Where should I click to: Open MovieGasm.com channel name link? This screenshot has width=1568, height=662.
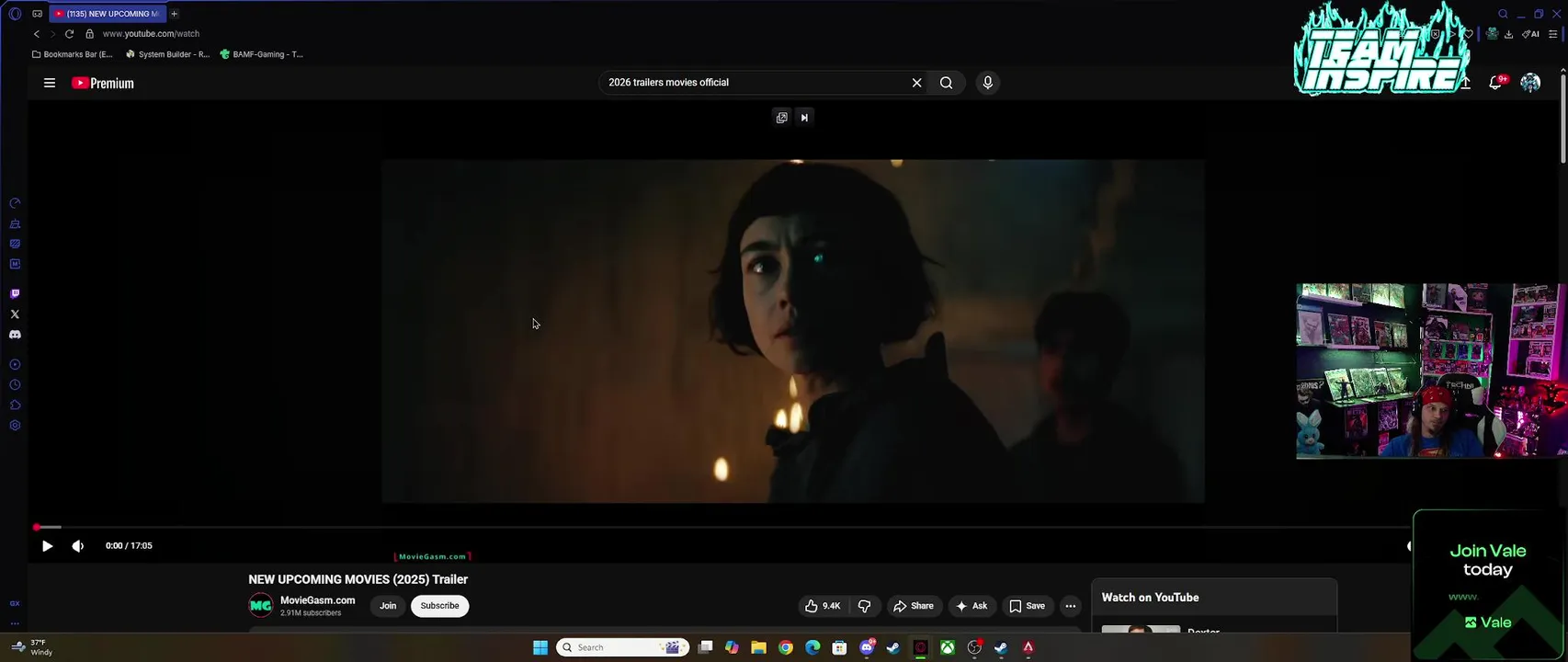click(x=317, y=600)
